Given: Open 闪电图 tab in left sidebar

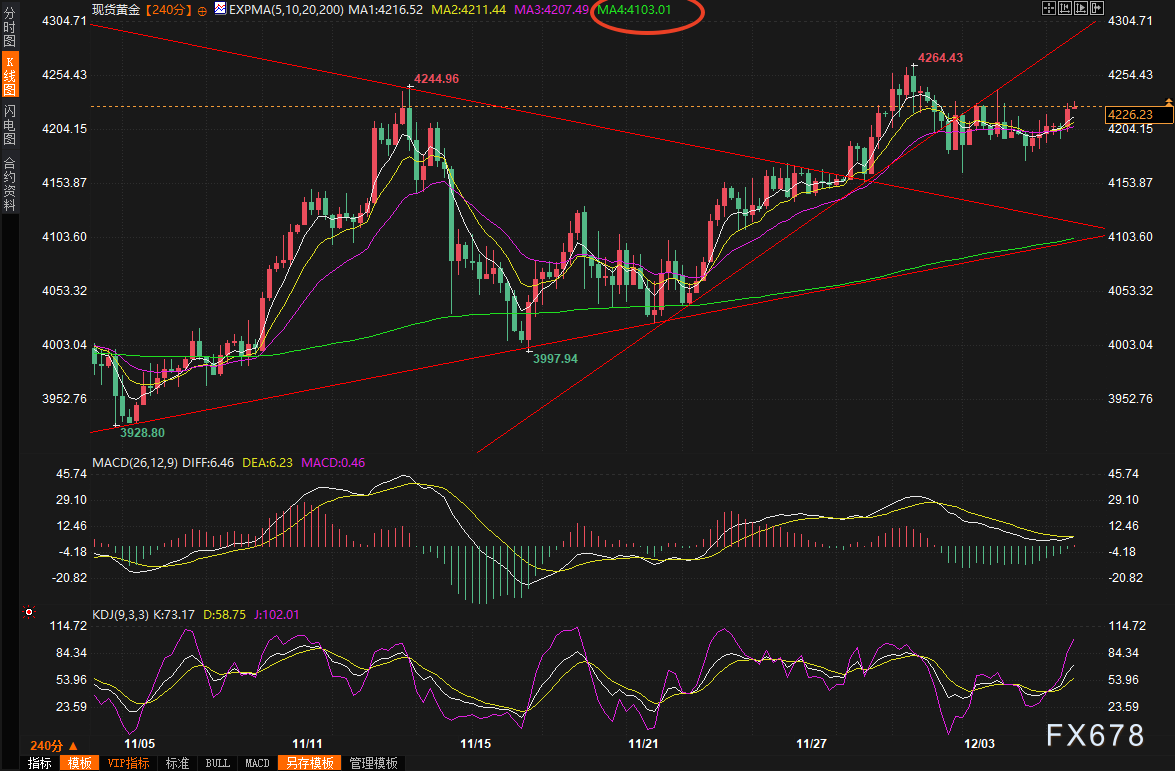Looking at the screenshot, I should click(10, 125).
